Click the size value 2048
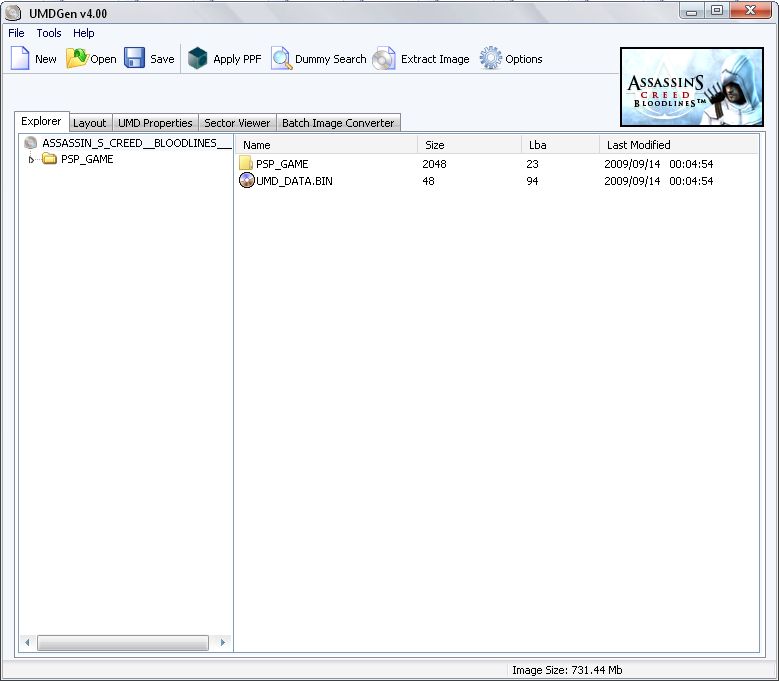This screenshot has height=681, width=779. tap(434, 164)
